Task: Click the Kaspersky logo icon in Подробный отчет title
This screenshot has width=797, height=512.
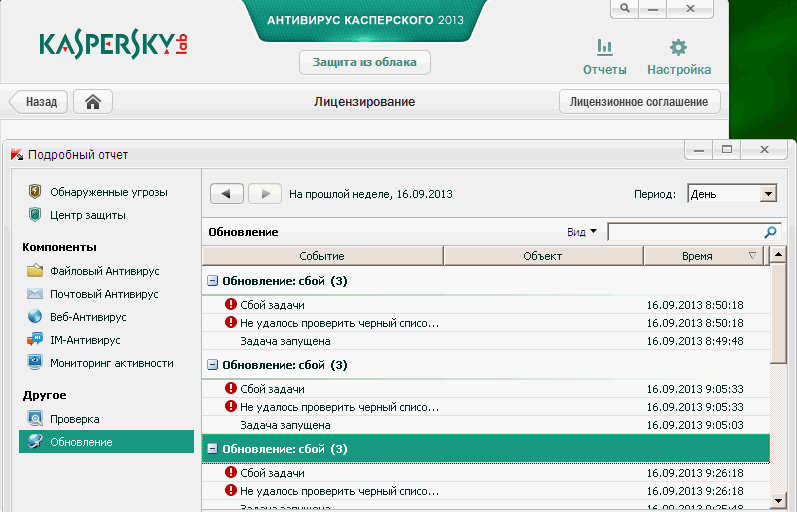Action: [x=17, y=155]
